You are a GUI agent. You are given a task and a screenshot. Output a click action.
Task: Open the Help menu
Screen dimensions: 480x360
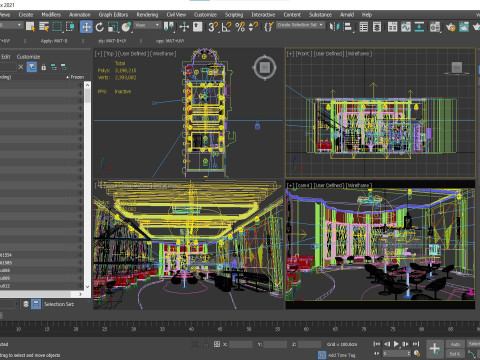point(367,15)
